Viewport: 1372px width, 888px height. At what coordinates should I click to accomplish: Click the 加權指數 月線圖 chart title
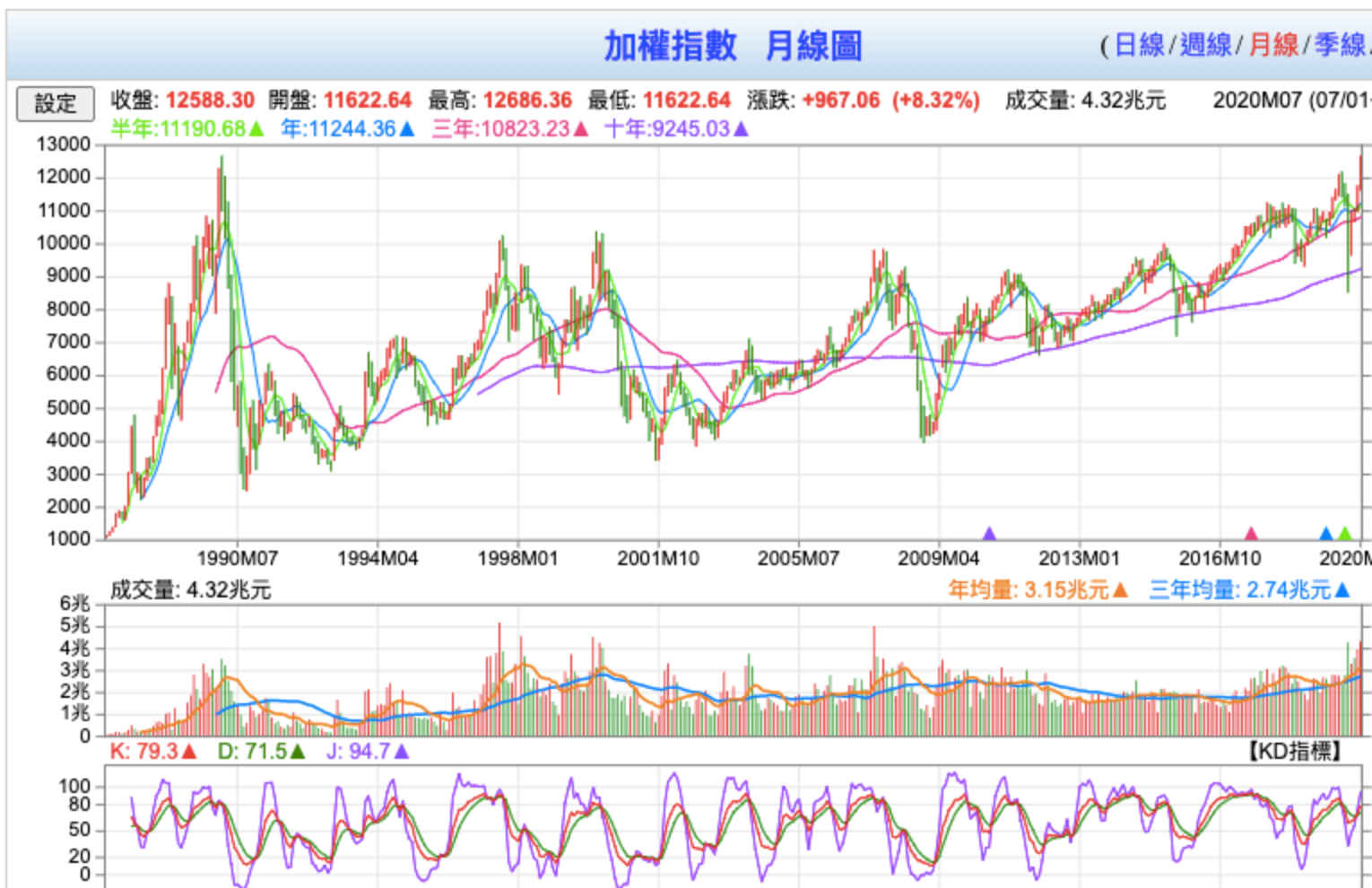click(x=732, y=46)
